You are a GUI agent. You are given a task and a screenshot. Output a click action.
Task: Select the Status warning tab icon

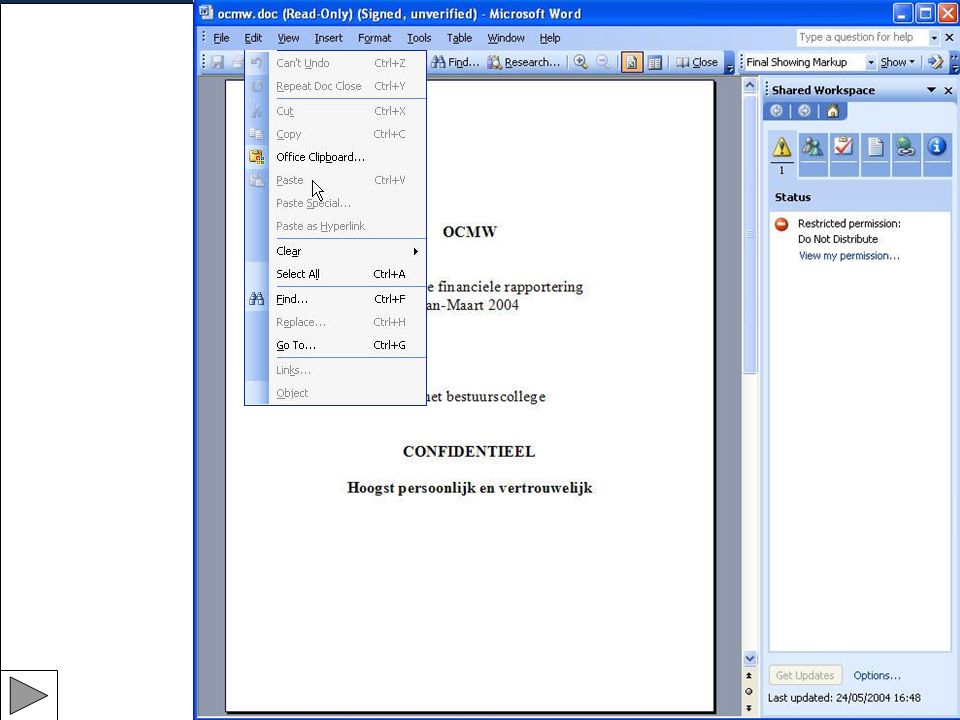(782, 147)
